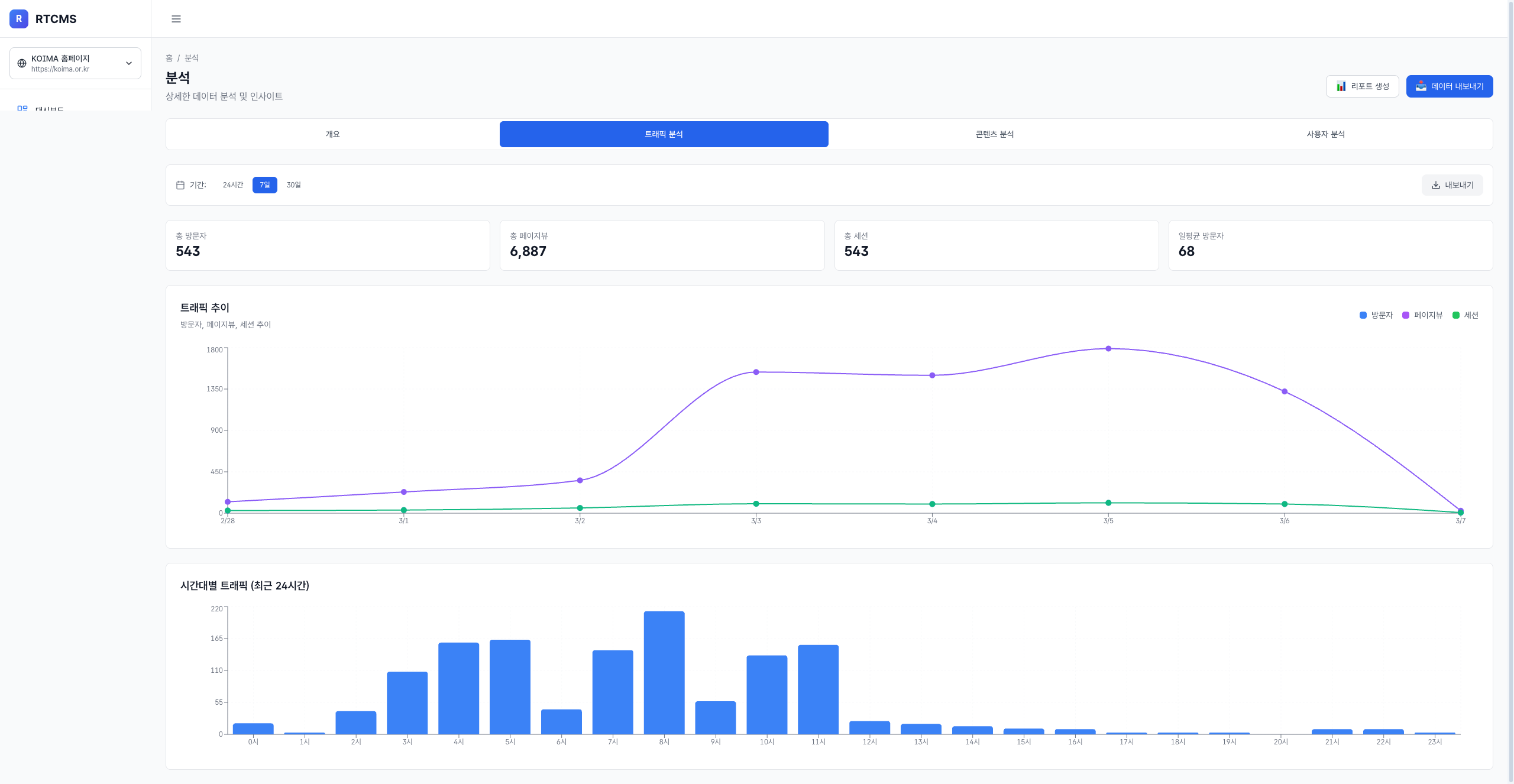Click the globe icon in site selector
Viewport: 1514px width, 784px height.
coord(22,63)
